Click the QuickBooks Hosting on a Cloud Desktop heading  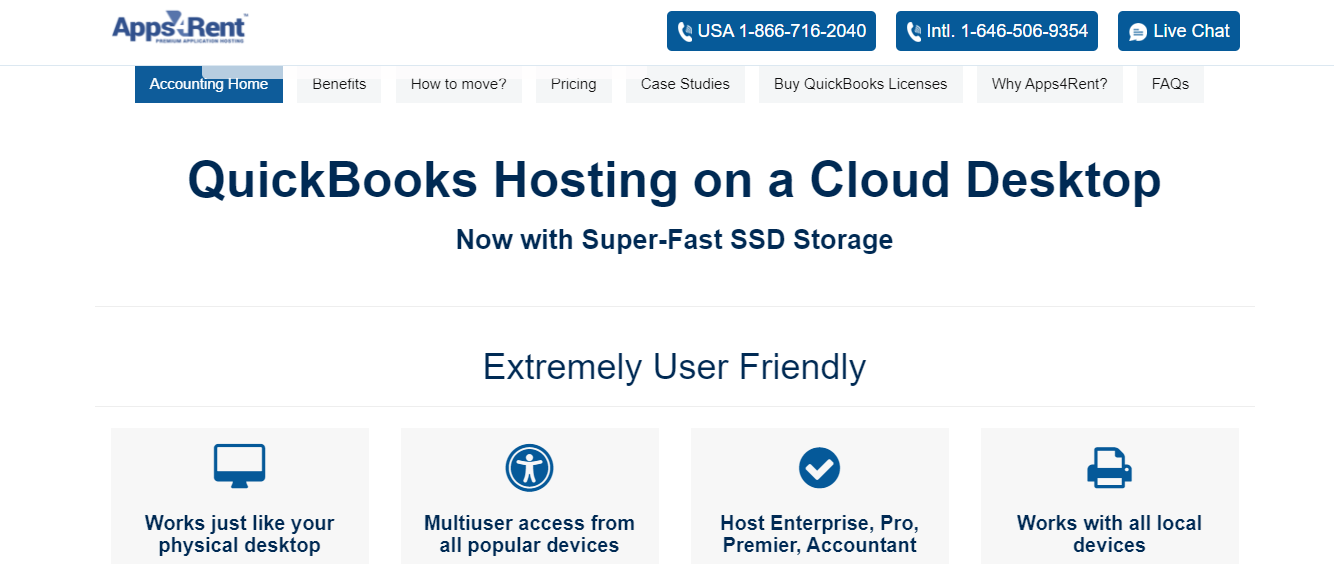(x=674, y=181)
